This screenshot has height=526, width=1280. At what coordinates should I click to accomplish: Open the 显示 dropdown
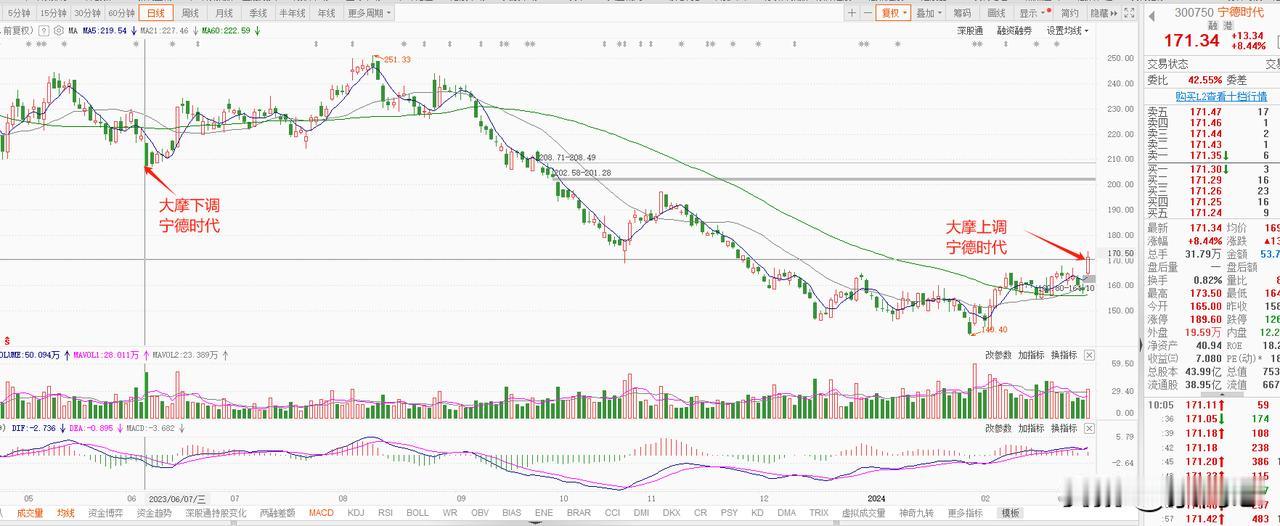(x=1032, y=13)
